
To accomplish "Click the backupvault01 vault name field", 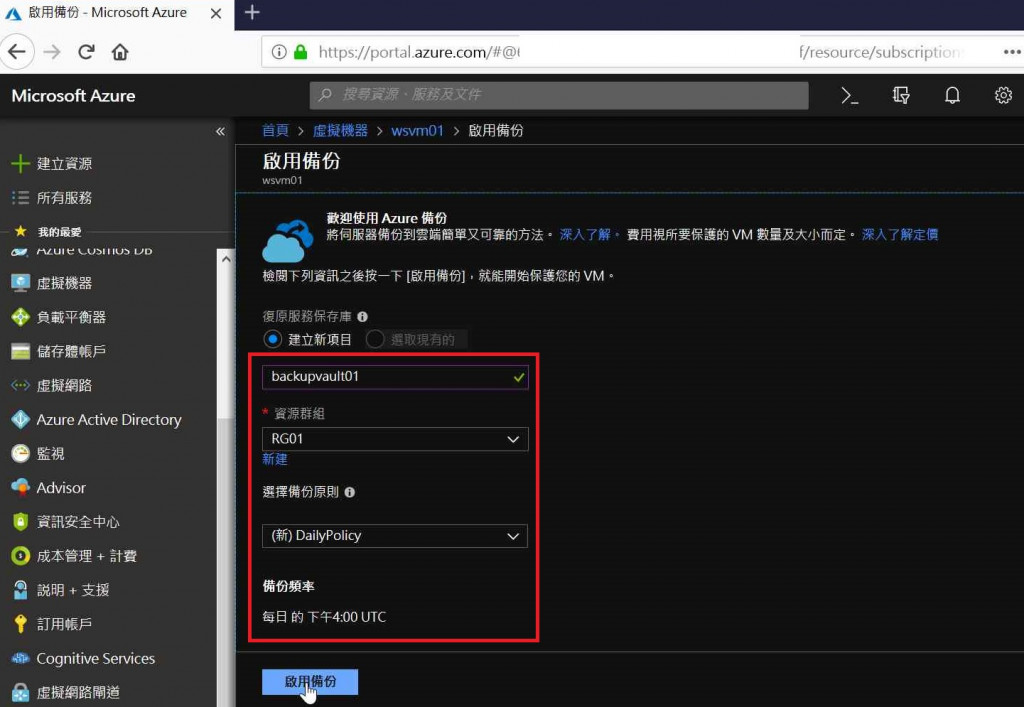I will tap(395, 377).
